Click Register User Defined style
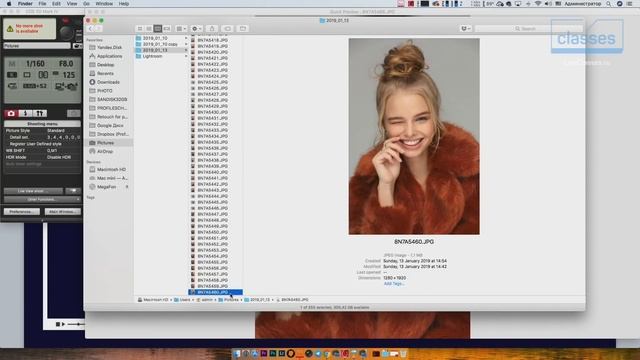Image resolution: width=640 pixels, height=360 pixels. point(36,144)
